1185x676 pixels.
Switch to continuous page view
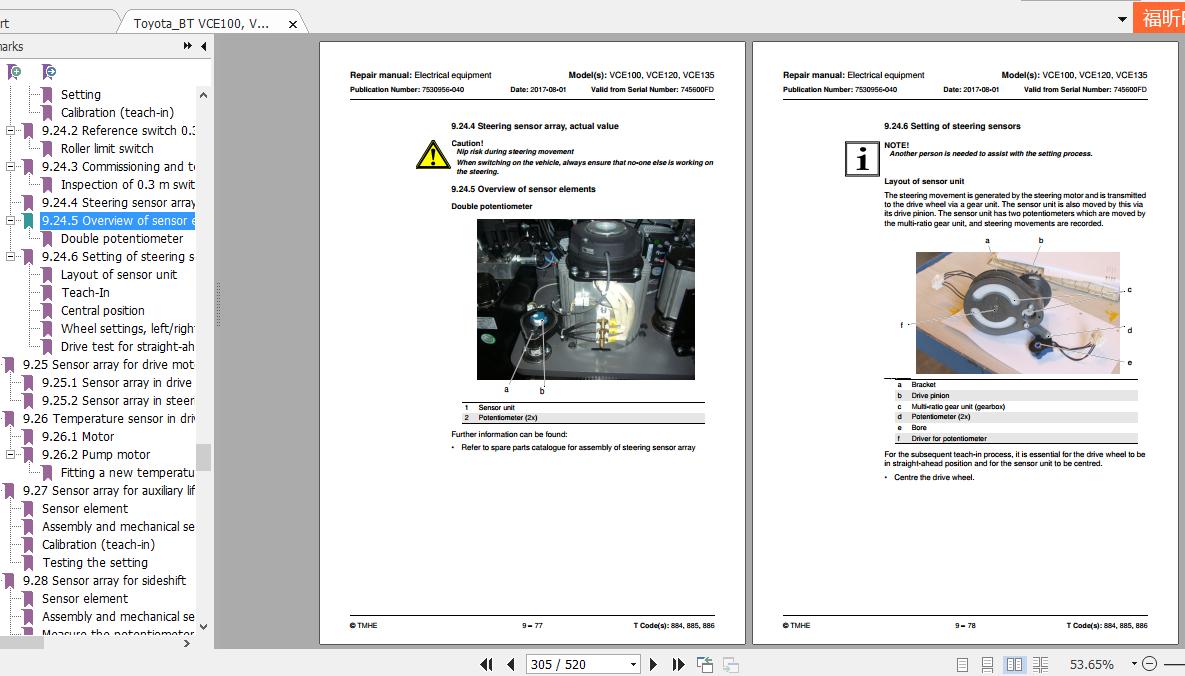(987, 665)
